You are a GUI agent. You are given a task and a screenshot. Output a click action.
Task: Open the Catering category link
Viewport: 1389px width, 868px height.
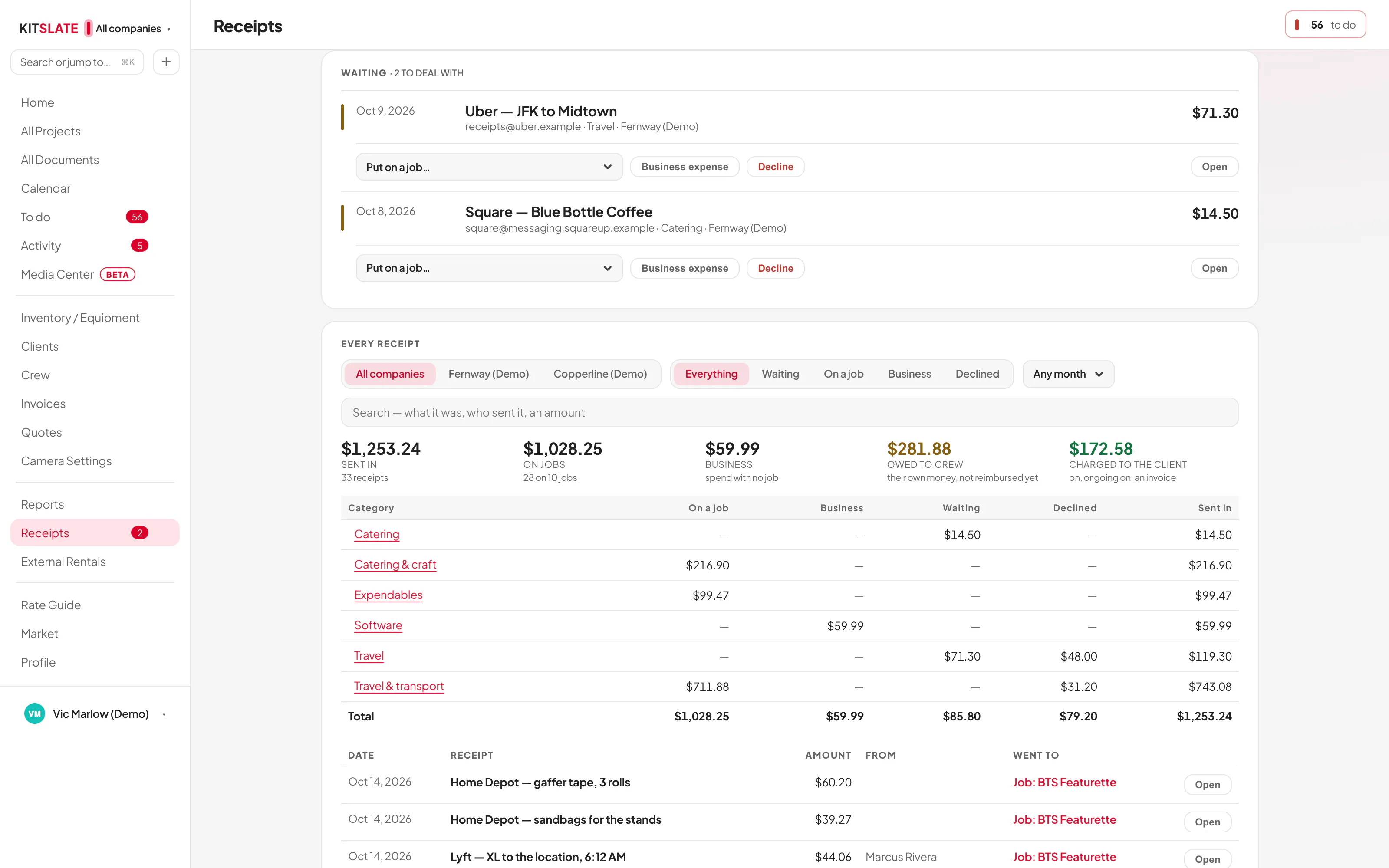click(x=376, y=534)
